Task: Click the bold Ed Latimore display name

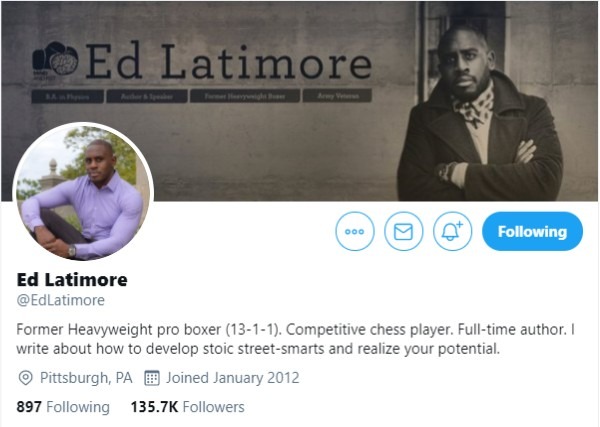Action: [72, 280]
